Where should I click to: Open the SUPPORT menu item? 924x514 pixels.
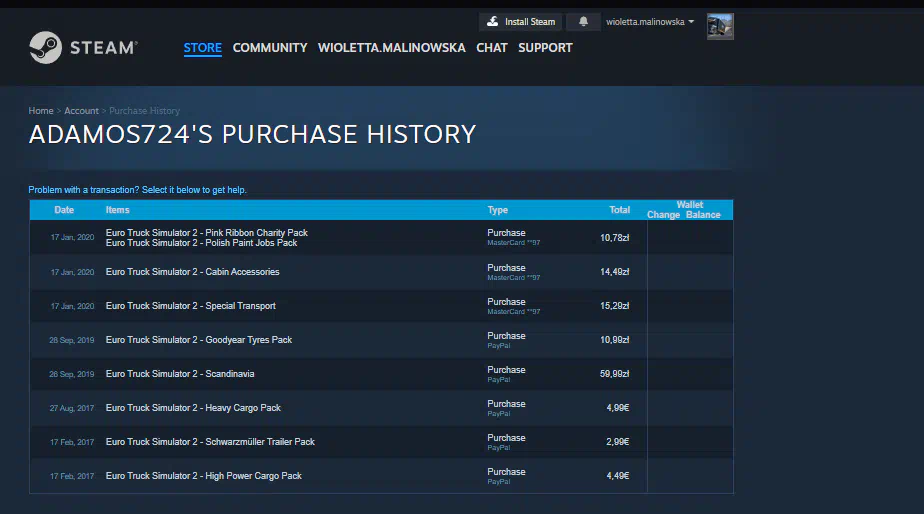(x=545, y=48)
